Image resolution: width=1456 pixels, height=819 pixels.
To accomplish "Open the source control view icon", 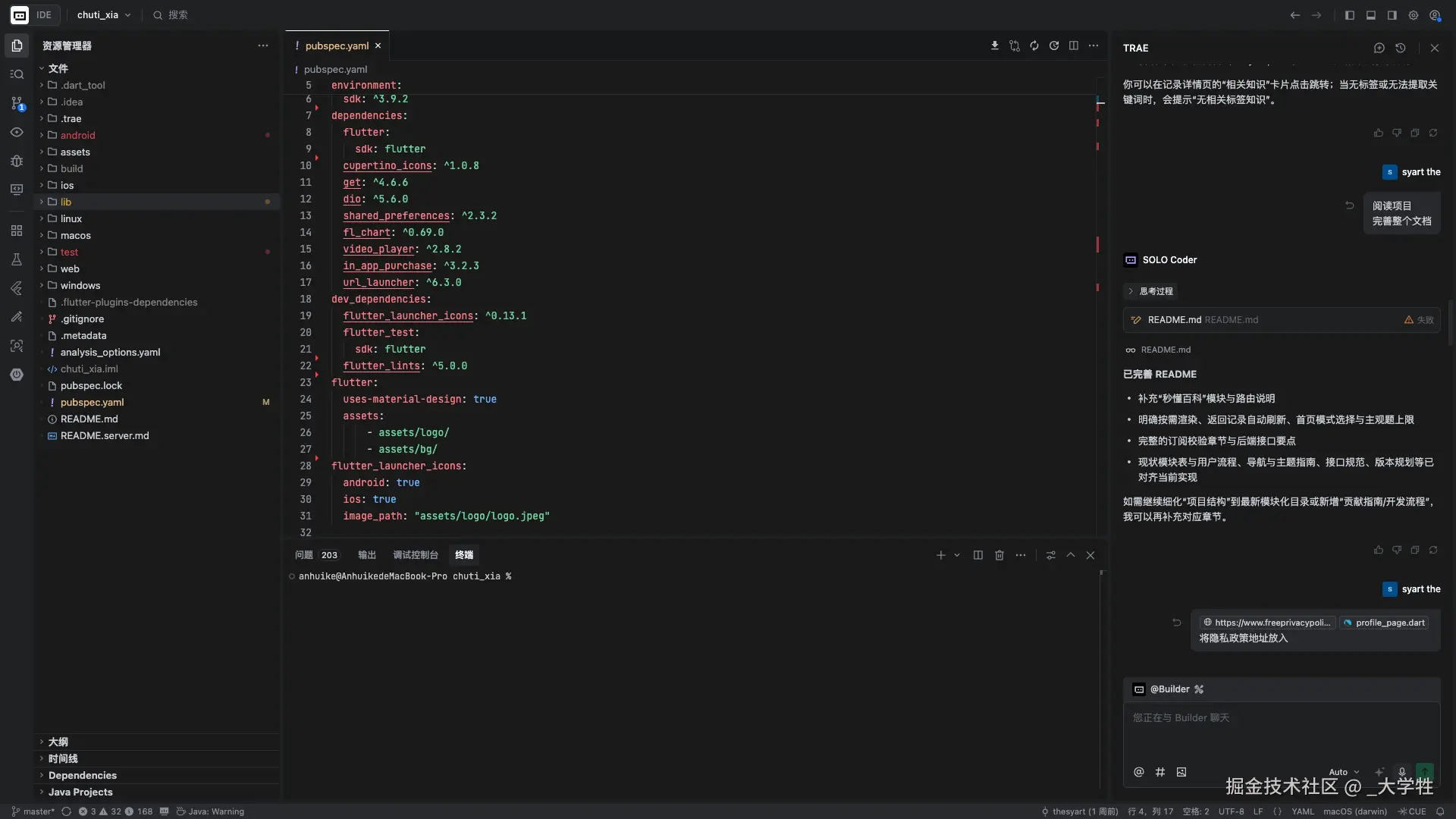I will click(17, 103).
